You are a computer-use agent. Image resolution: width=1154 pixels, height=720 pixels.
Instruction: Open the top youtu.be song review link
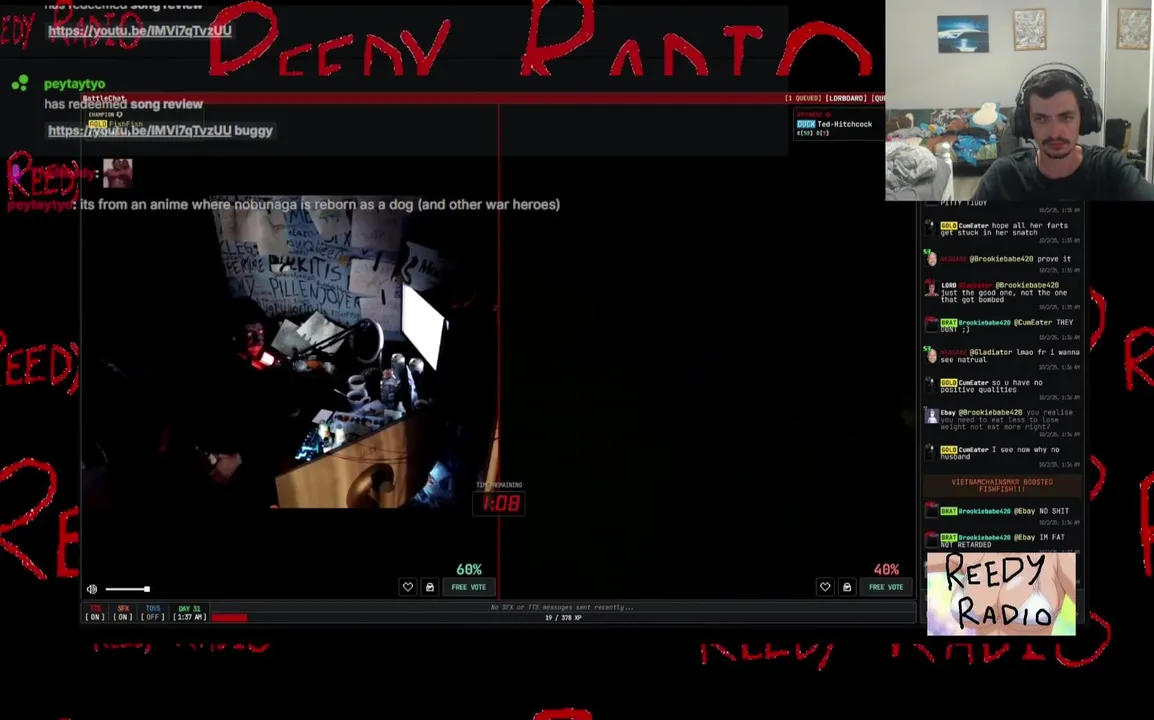140,30
